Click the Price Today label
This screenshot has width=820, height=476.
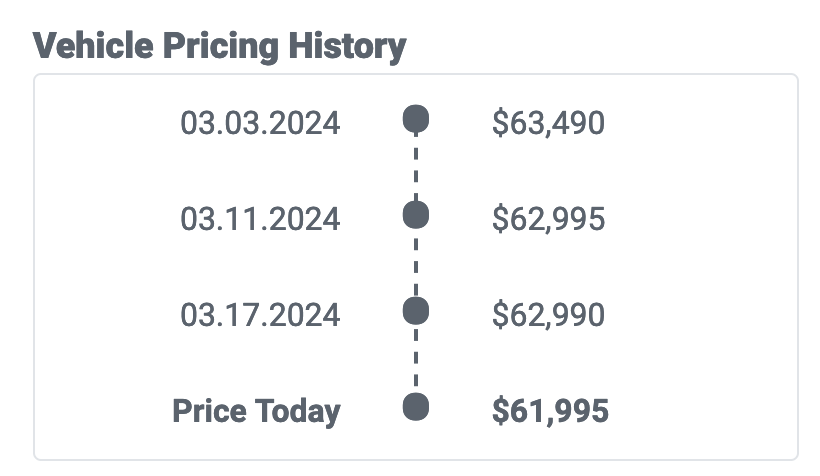(256, 412)
